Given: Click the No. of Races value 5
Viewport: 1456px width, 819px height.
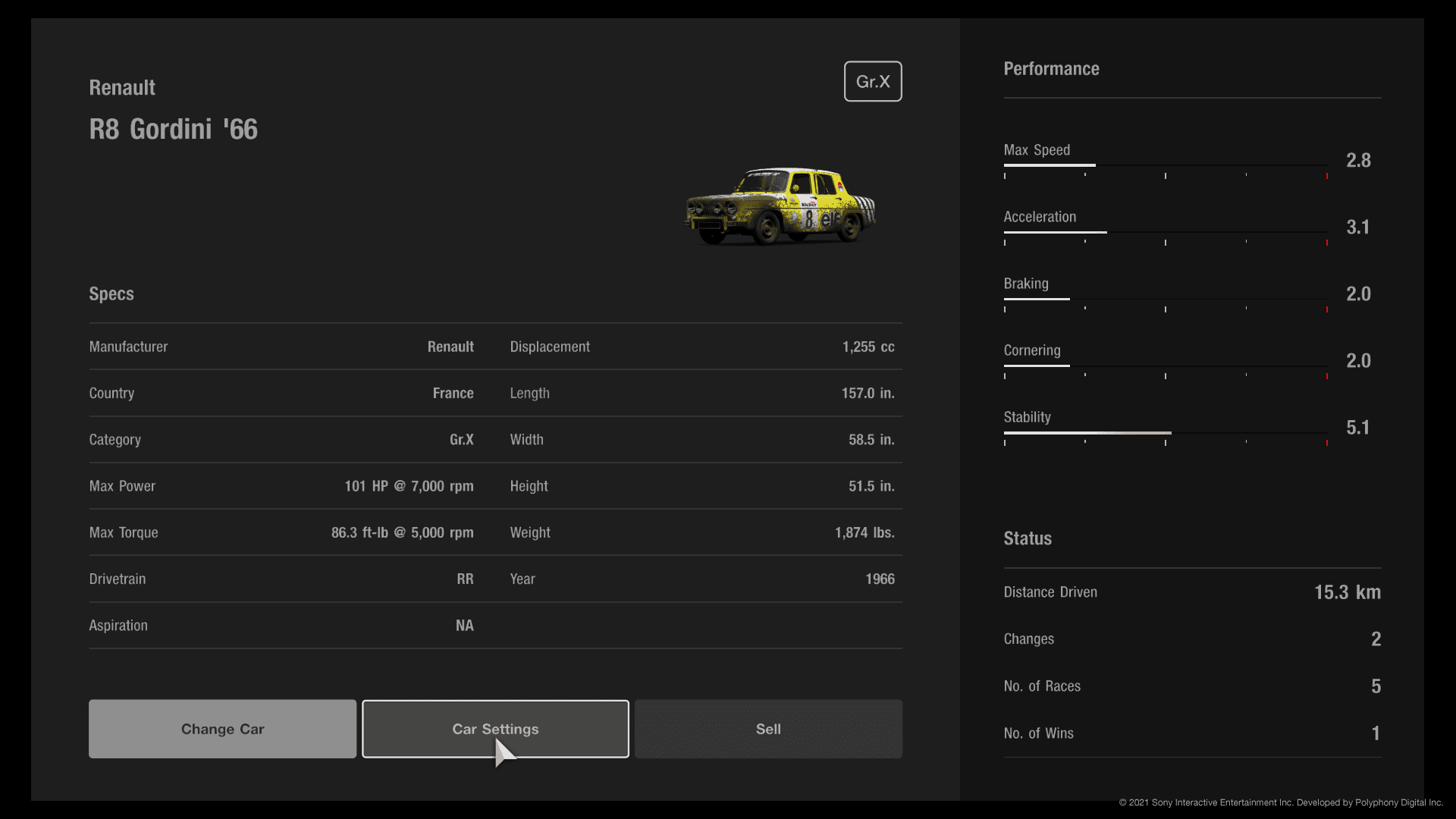Looking at the screenshot, I should [x=1376, y=686].
